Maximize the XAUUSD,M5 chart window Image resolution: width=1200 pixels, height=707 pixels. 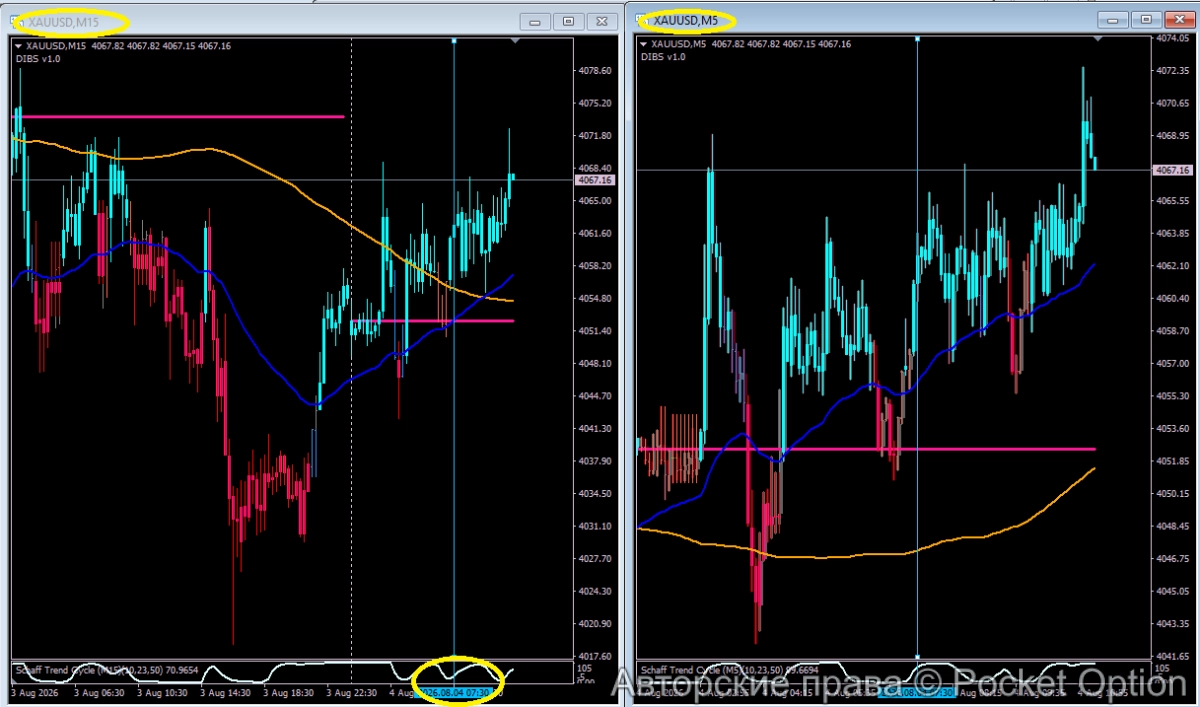(x=1146, y=20)
